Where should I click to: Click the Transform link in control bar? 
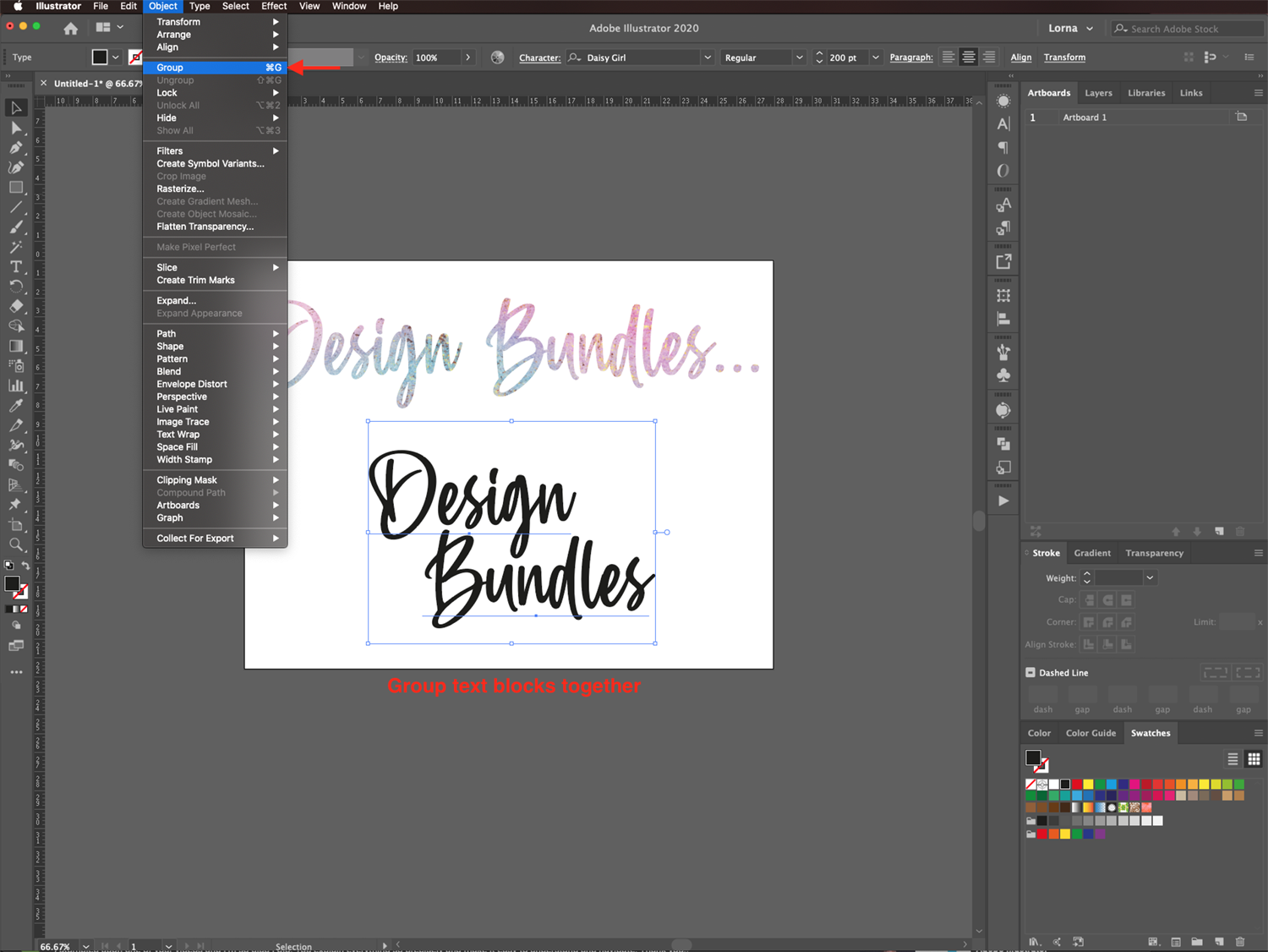pyautogui.click(x=1064, y=57)
